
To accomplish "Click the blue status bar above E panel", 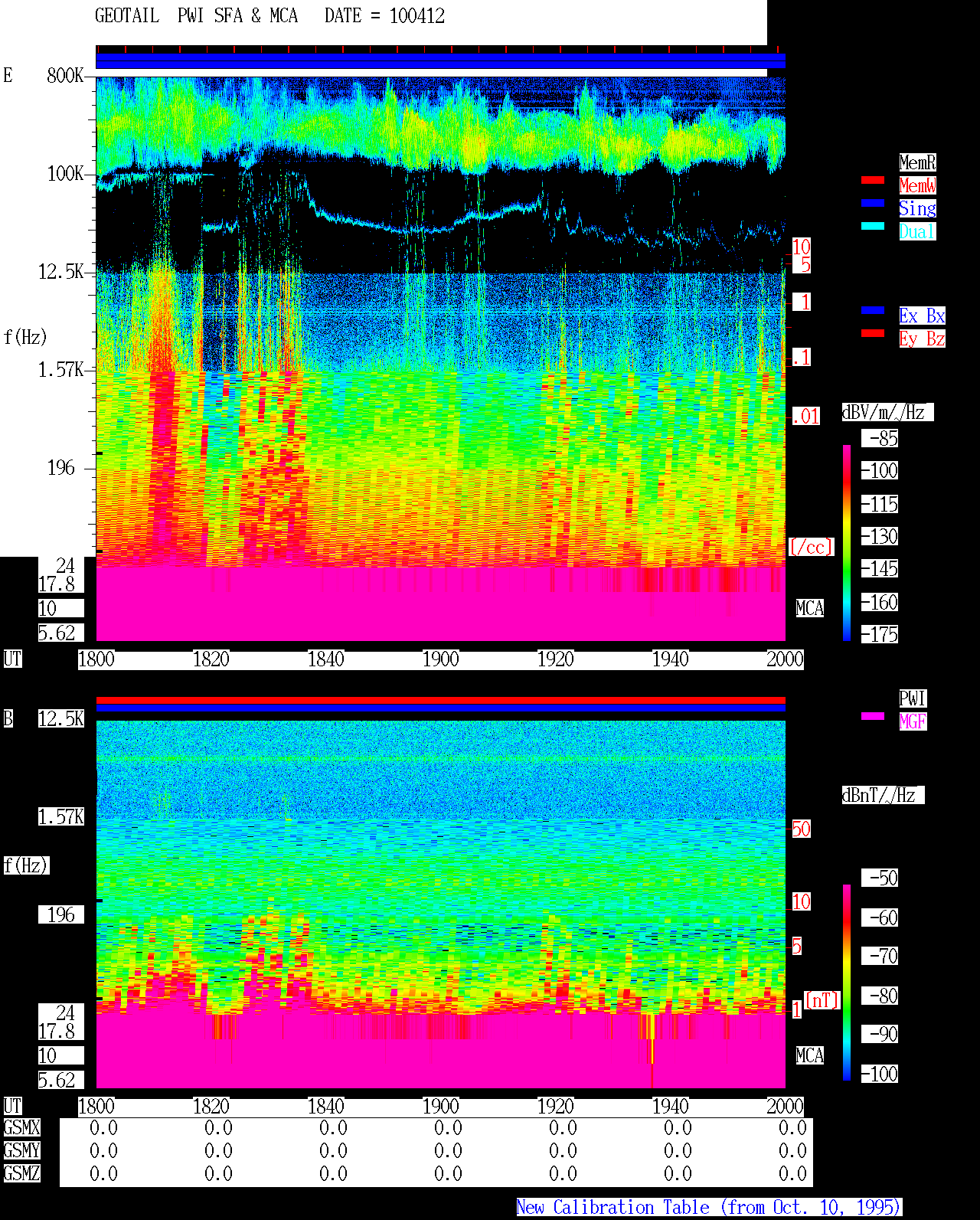I will 440,61.
